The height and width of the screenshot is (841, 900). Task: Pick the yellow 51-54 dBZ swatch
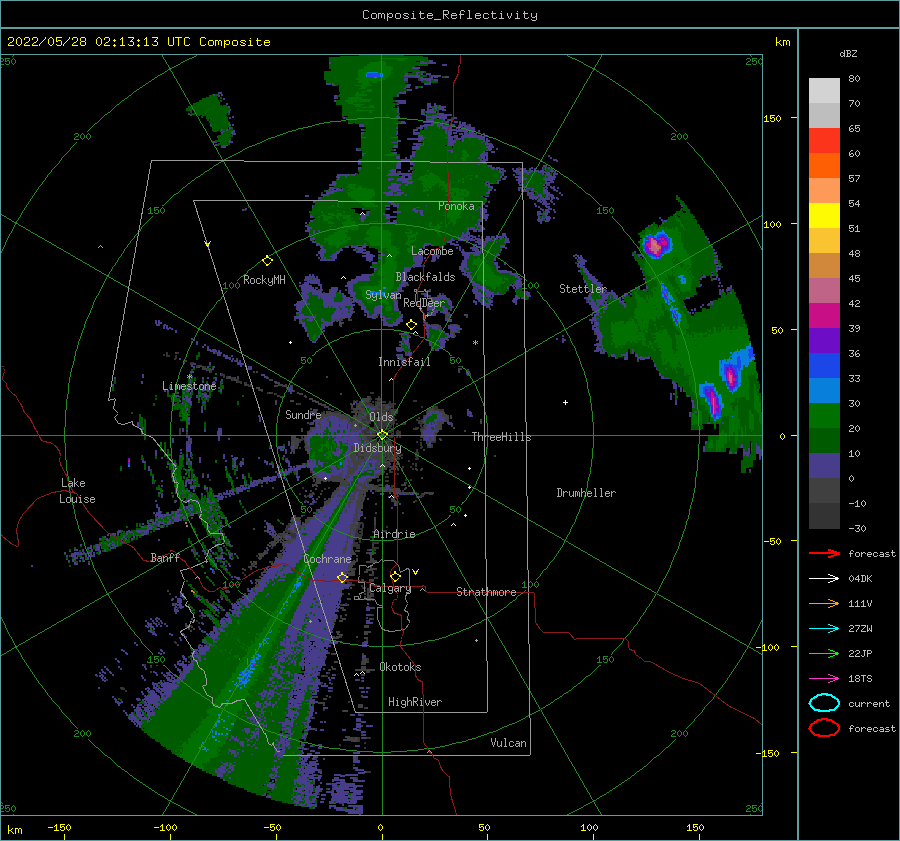(x=824, y=215)
